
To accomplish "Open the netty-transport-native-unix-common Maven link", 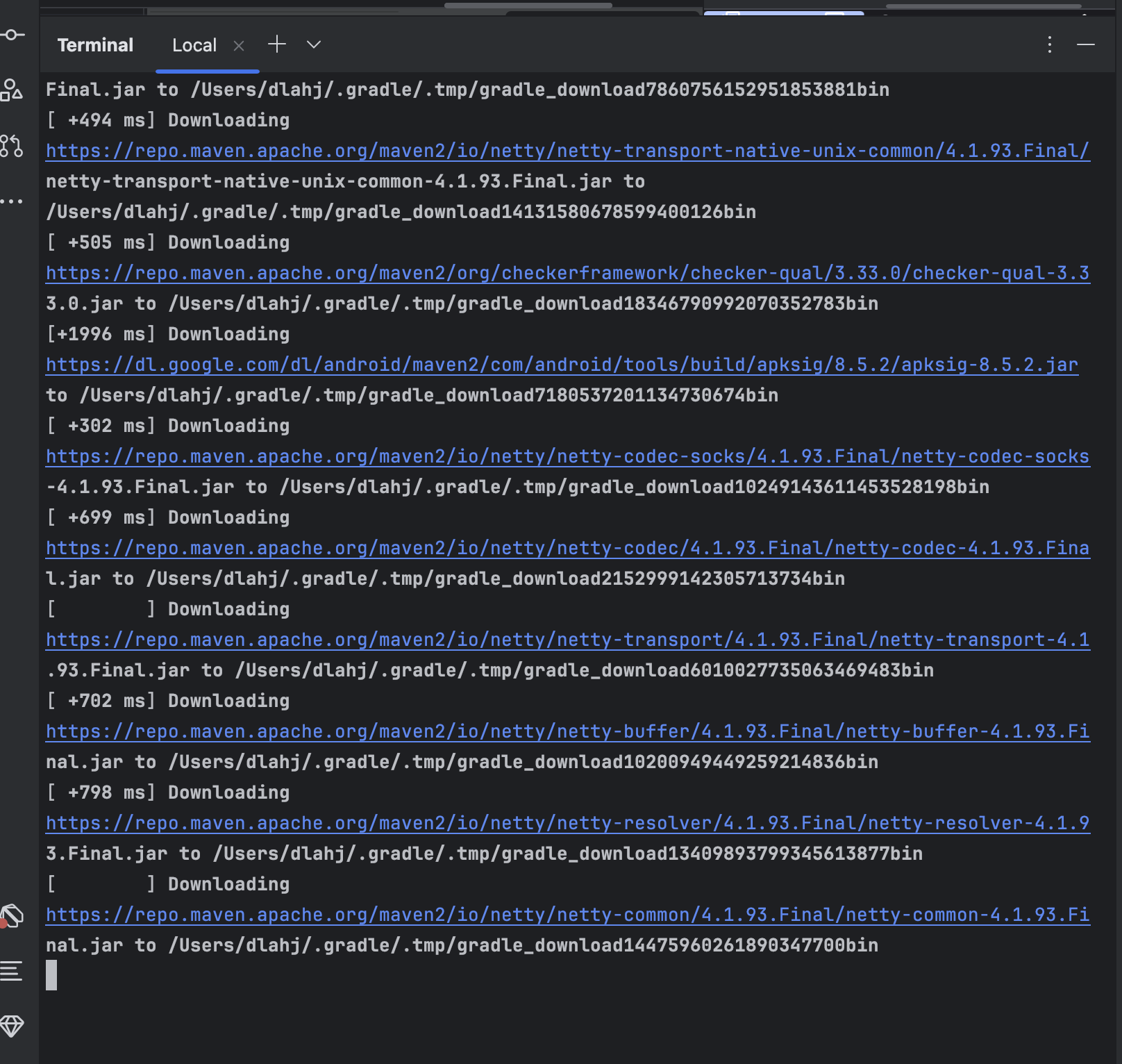I will coord(568,151).
